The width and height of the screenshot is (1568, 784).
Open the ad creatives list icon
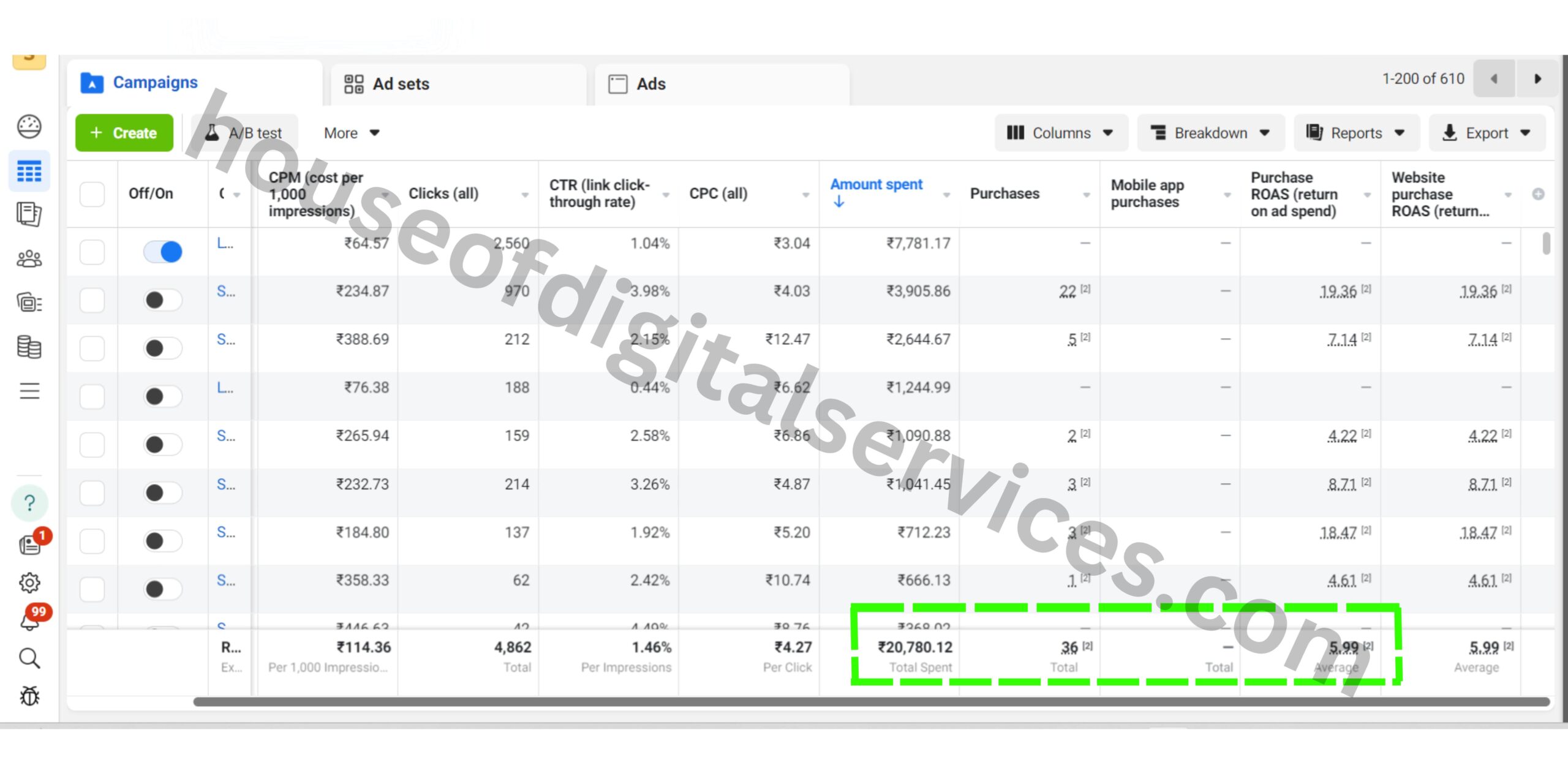29,303
